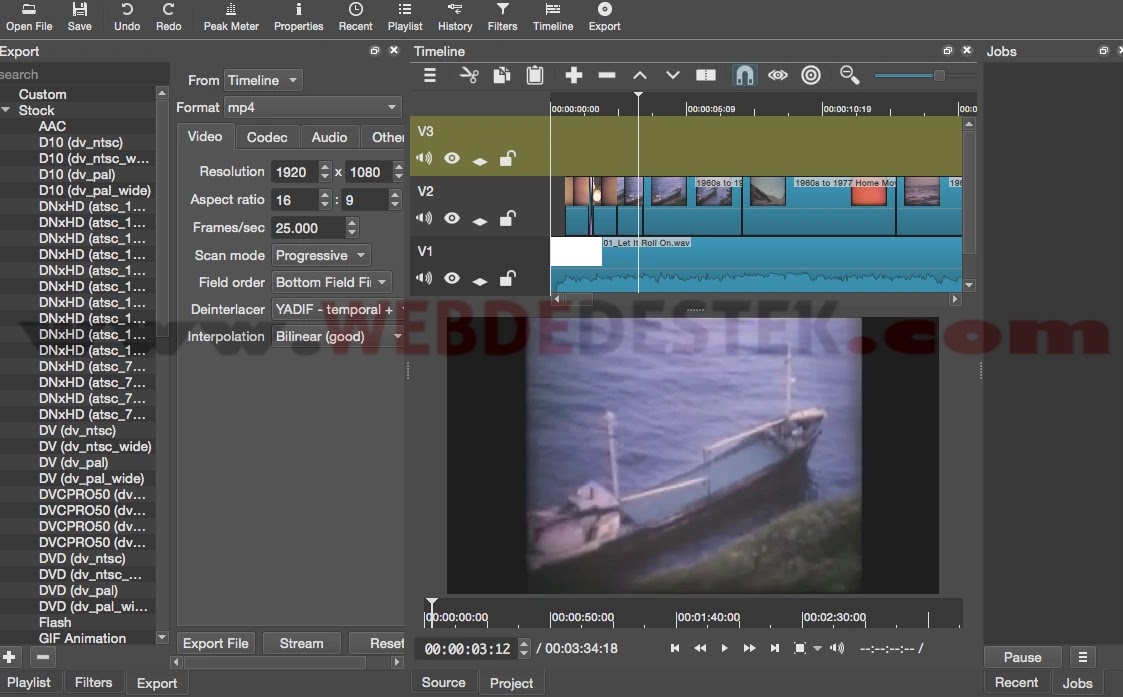Toggle lock on the V3 track
Screen dimensions: 1123x697
[508, 158]
